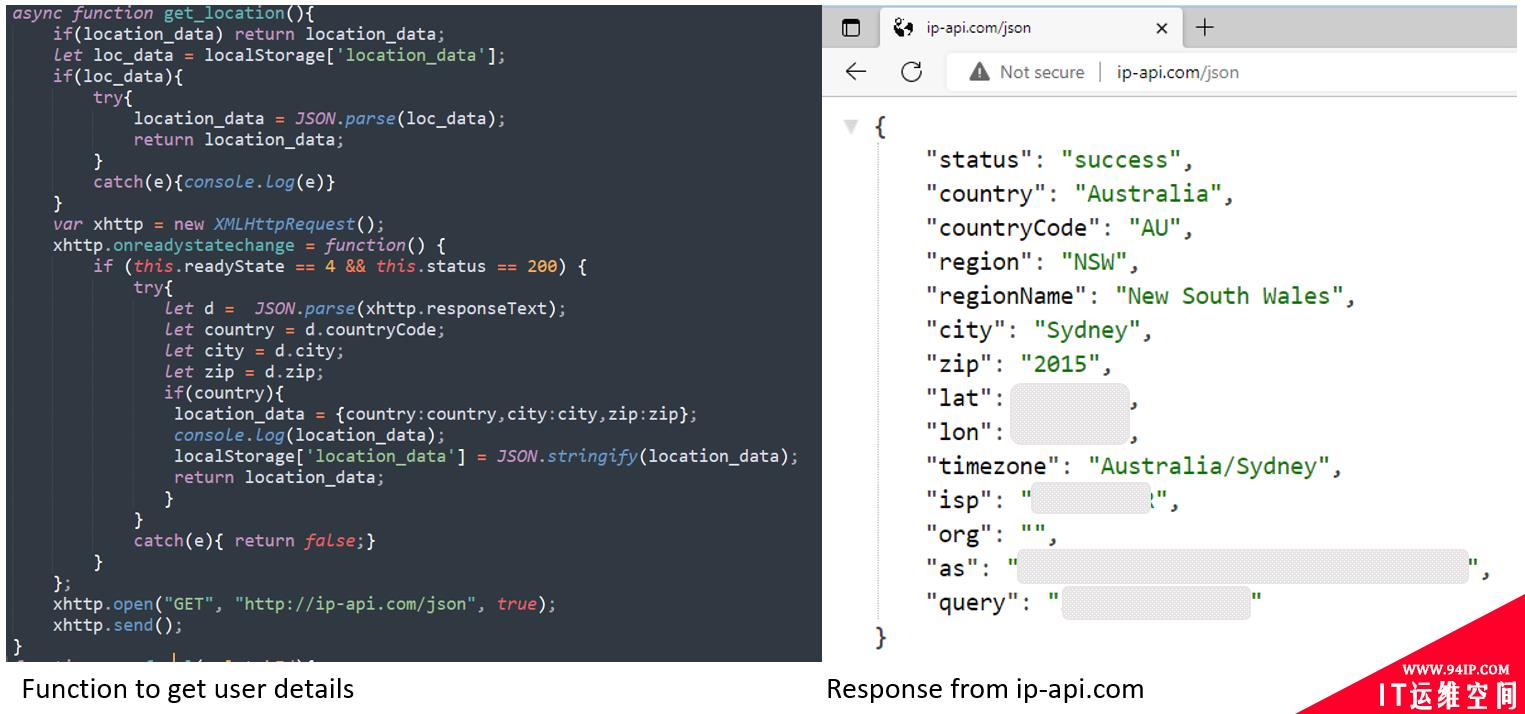This screenshot has width=1525, height=714.
Task: Click the XMLHttpRequest constructor in code
Action: (284, 224)
